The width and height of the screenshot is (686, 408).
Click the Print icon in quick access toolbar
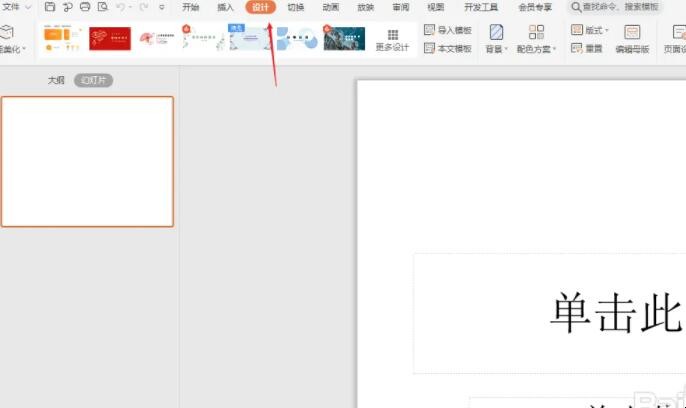click(85, 7)
